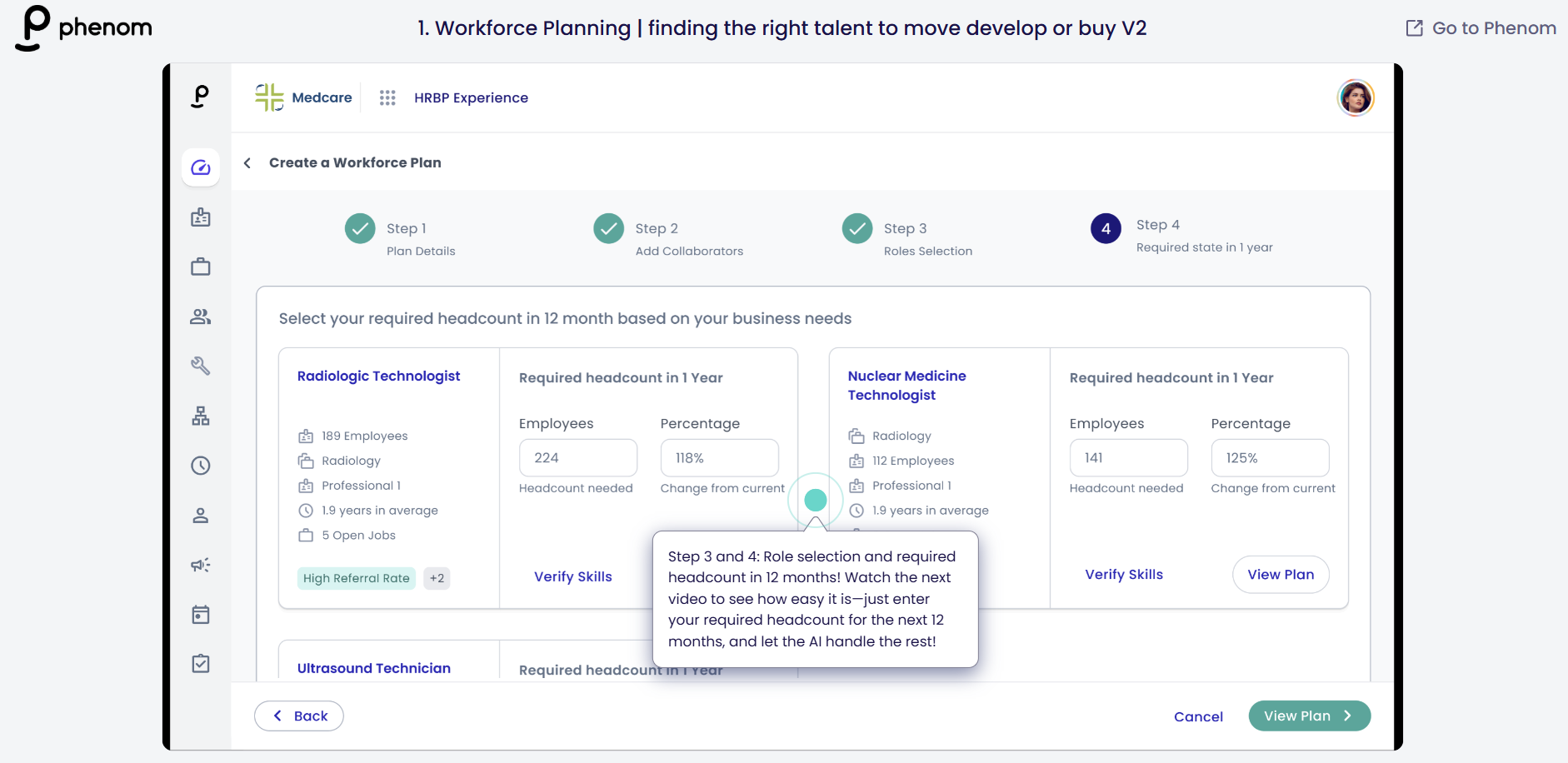1568x763 pixels.
Task: Edit Percentage field showing 125%
Action: pos(1271,458)
